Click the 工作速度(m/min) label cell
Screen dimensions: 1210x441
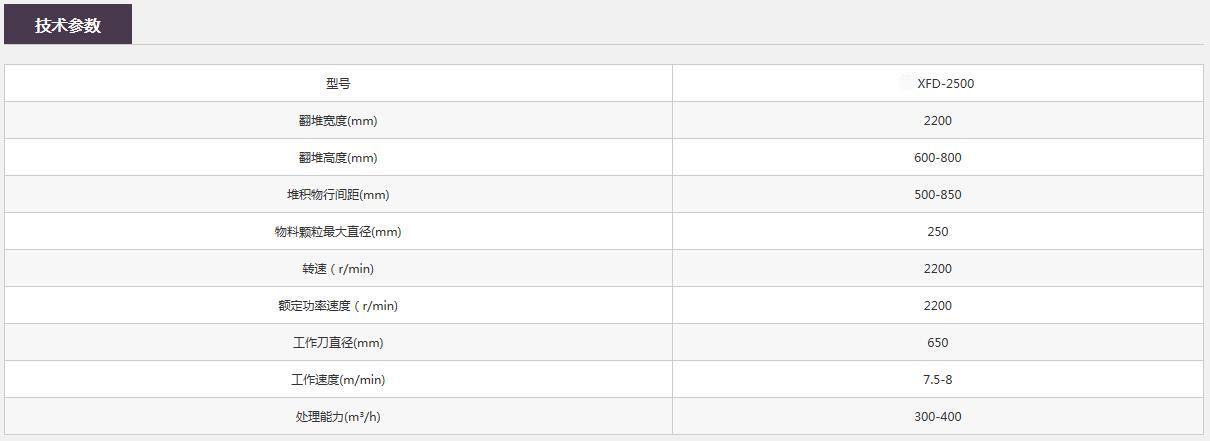[x=338, y=380]
